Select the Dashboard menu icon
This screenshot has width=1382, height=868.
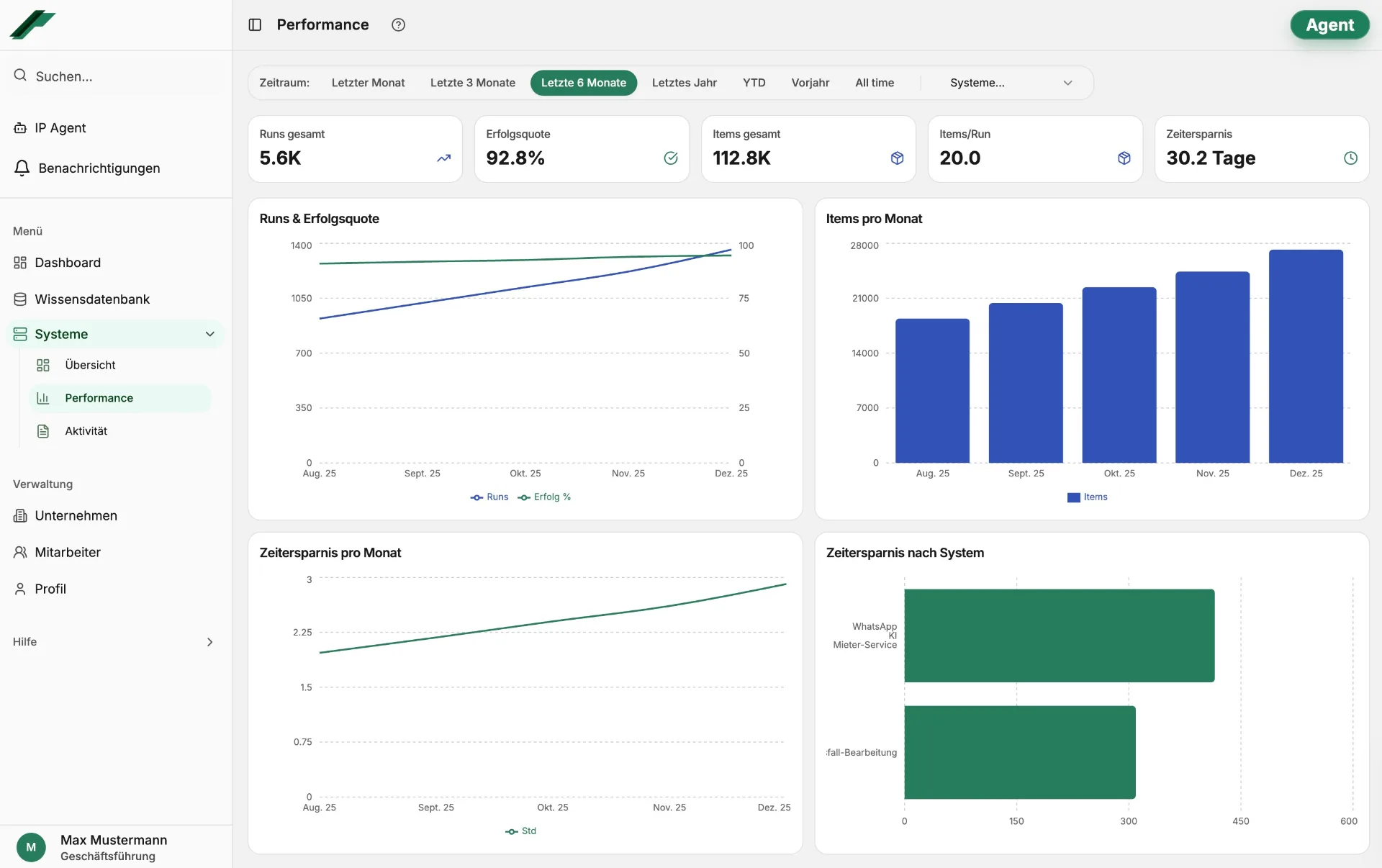[x=20, y=262]
